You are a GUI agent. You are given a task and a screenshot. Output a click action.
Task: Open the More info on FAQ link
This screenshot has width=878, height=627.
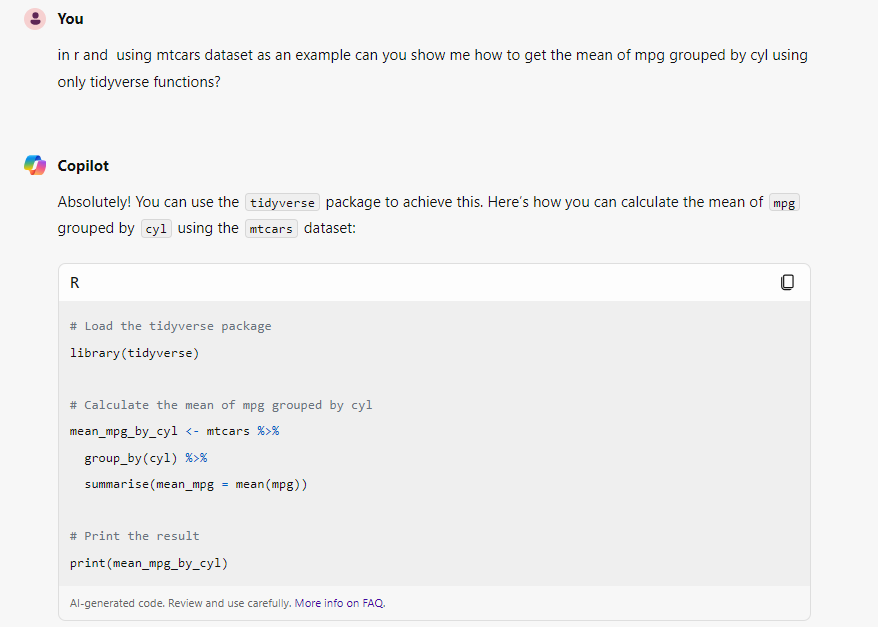(x=340, y=603)
